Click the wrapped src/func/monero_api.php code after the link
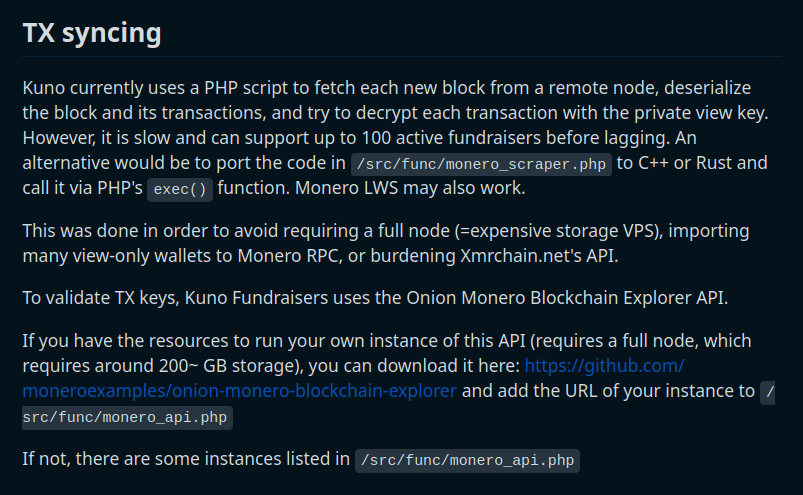Viewport: 803px width, 495px height. pyautogui.click(x=127, y=417)
